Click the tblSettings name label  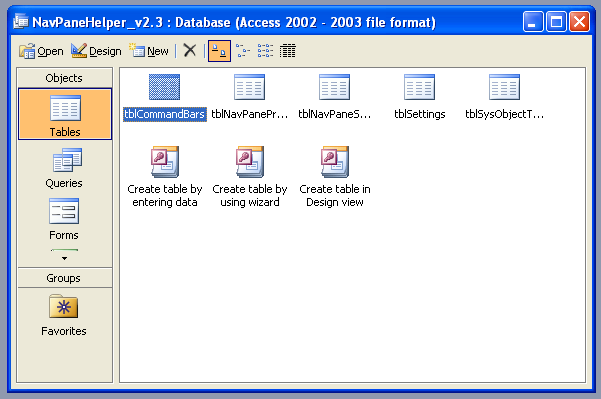[420, 114]
